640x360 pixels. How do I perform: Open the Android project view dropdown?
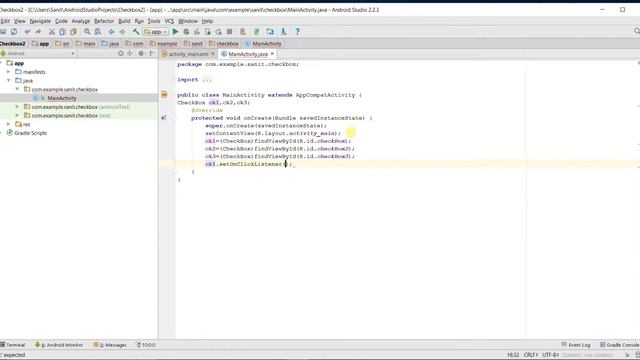tap(38, 53)
